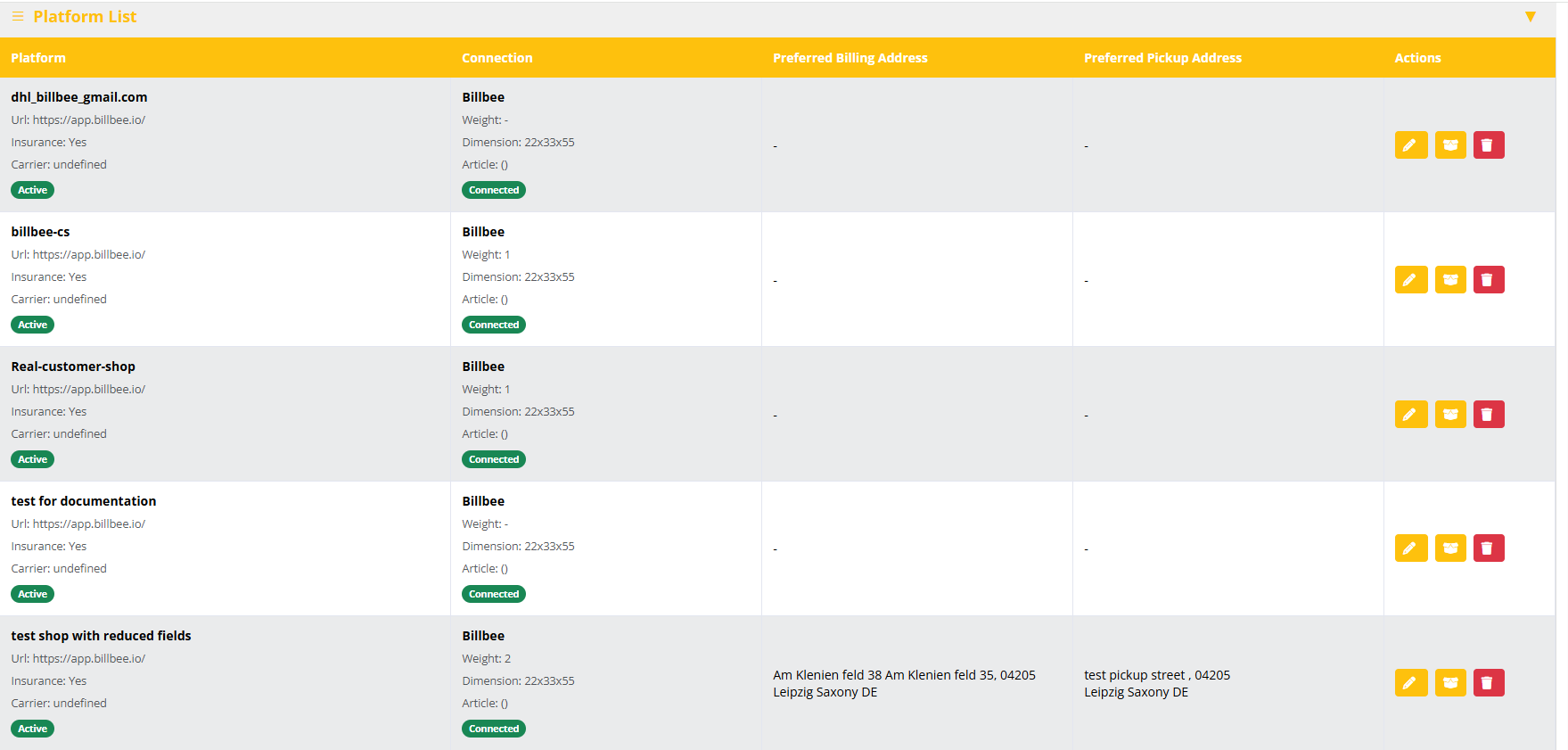Open box icon for test for documentation
1568x750 pixels.
(1450, 548)
